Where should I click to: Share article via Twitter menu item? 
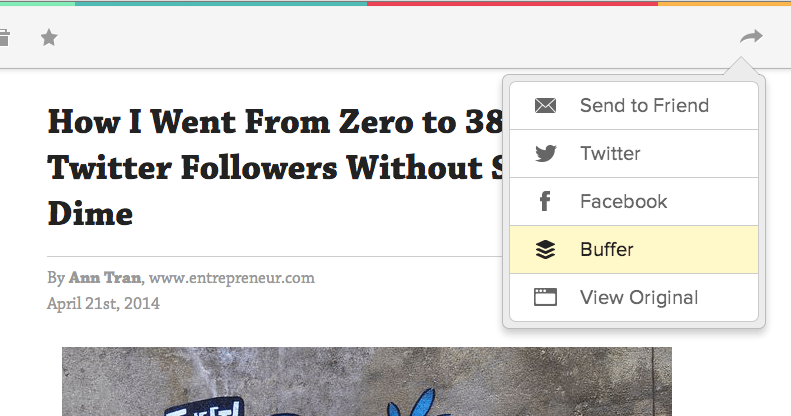634,153
